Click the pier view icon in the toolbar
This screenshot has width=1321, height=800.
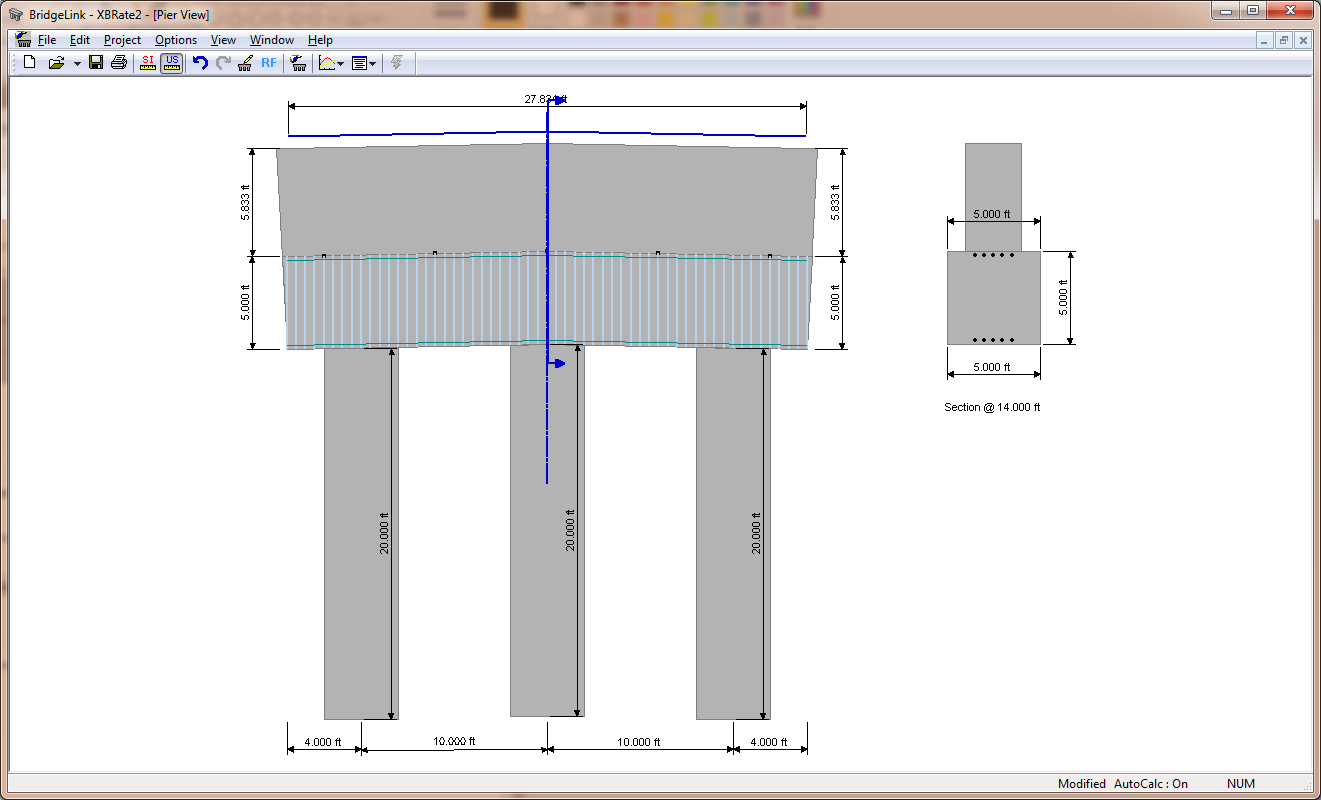[297, 63]
